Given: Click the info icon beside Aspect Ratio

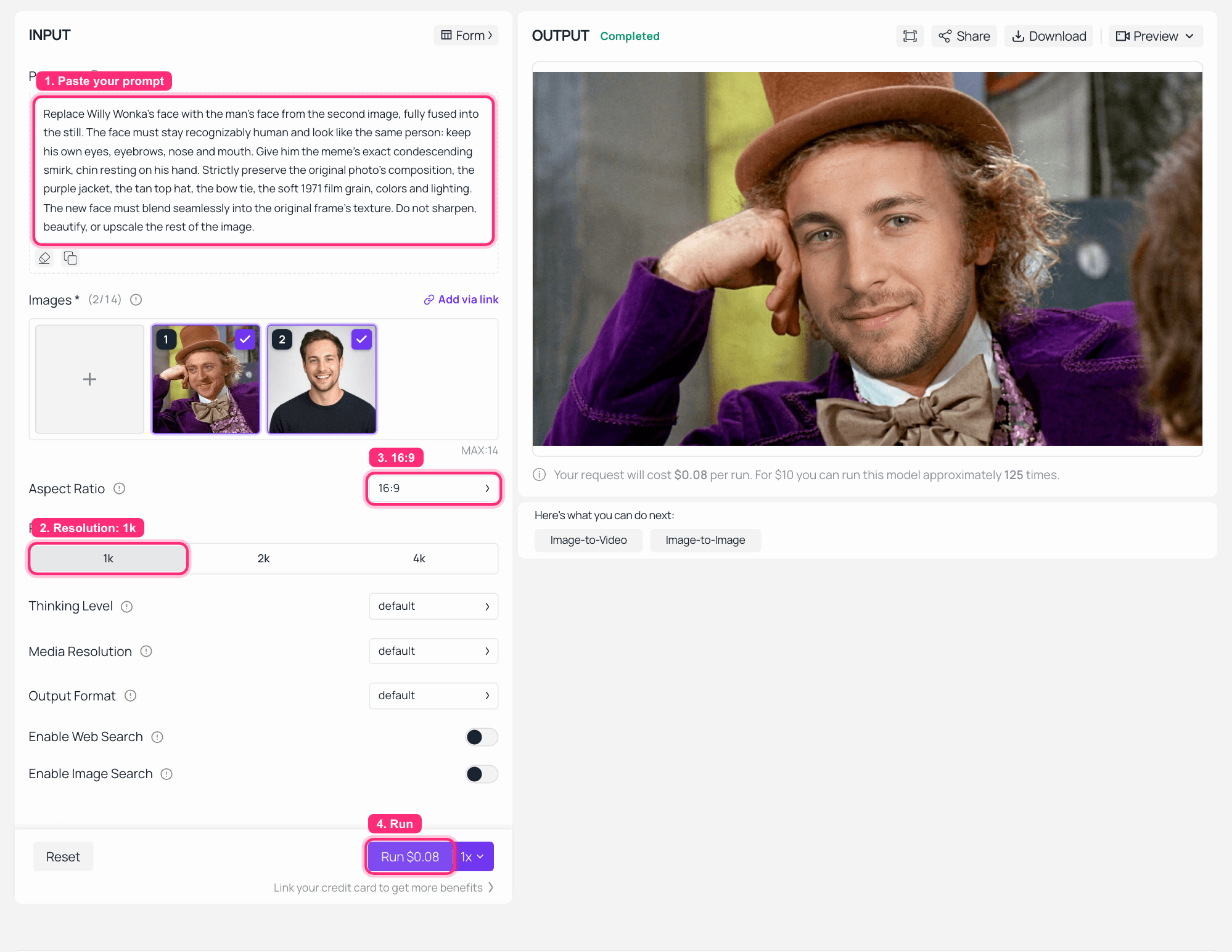Looking at the screenshot, I should [x=120, y=488].
